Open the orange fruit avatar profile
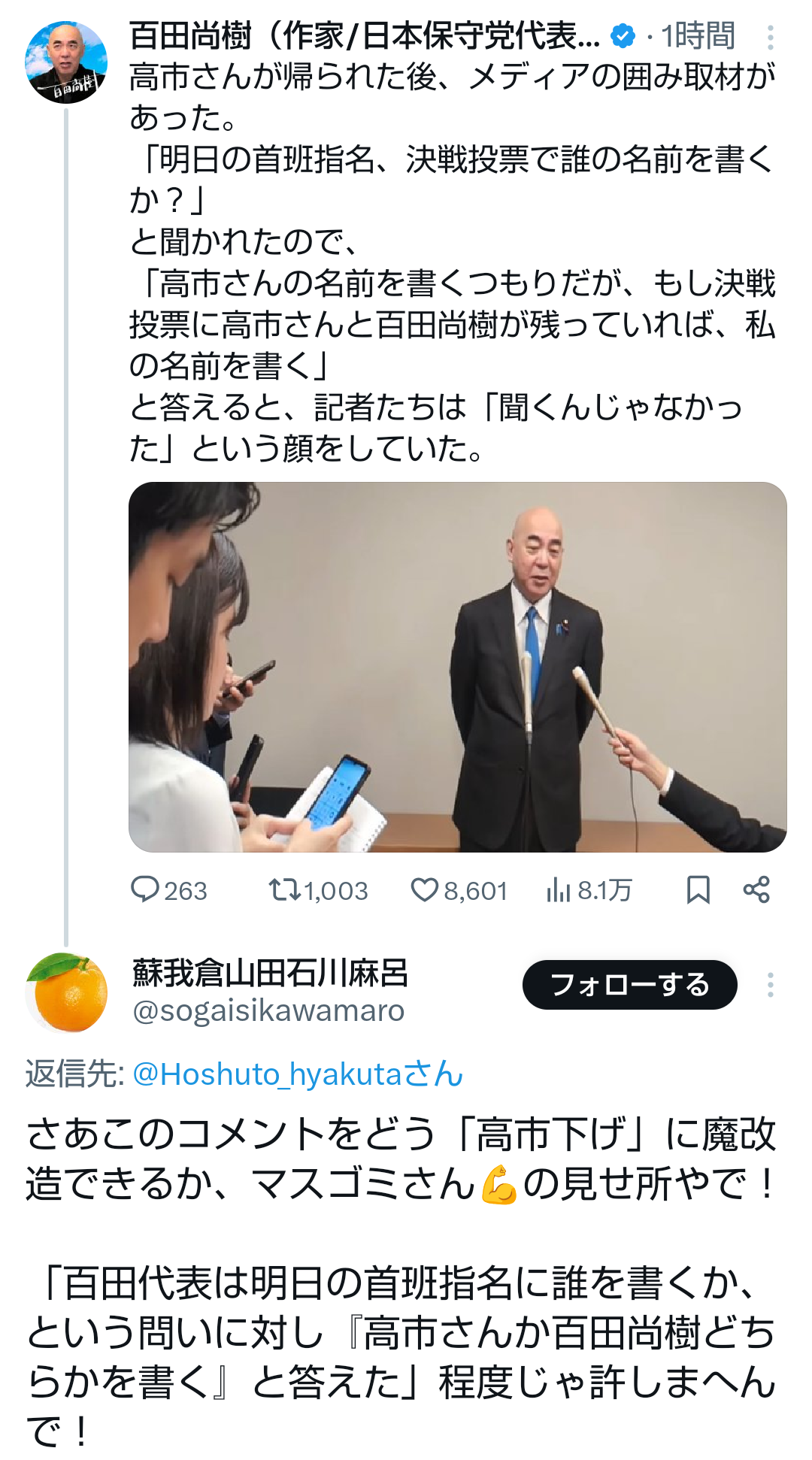The height and width of the screenshot is (1460, 812). (x=66, y=992)
